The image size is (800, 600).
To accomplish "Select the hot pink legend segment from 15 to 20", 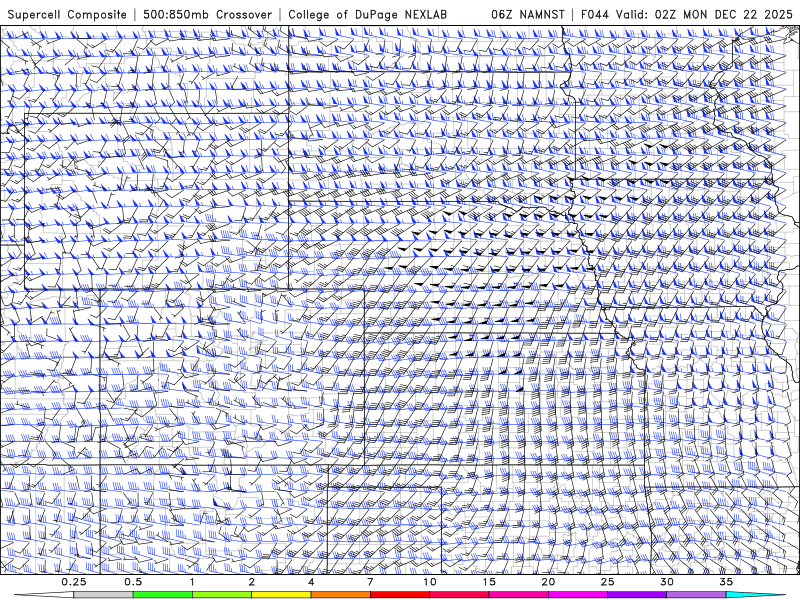I will coord(518,595).
